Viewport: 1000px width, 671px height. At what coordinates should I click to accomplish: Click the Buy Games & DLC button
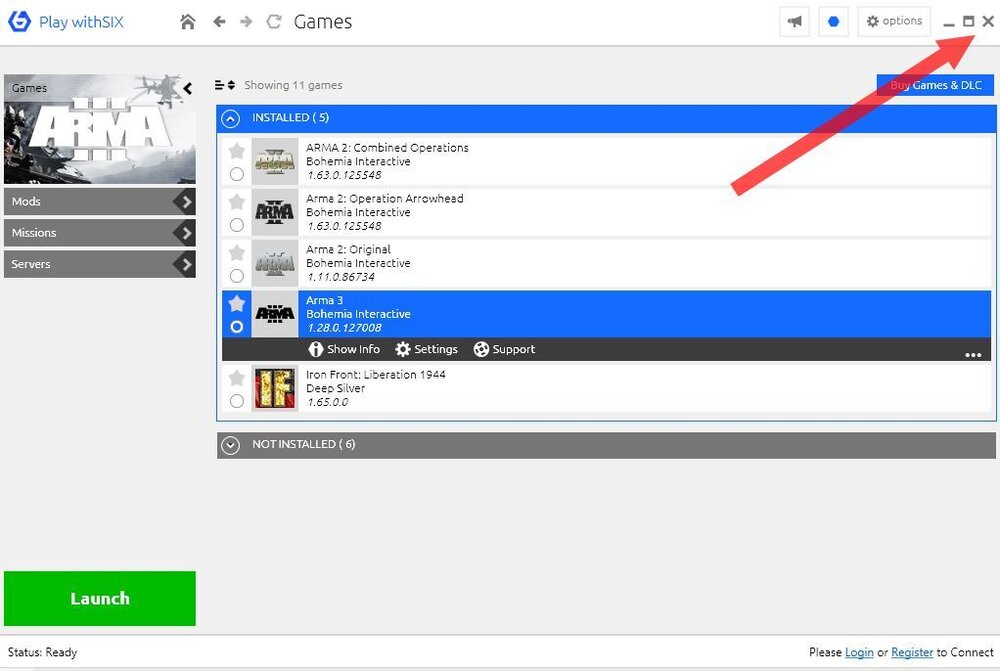tap(935, 85)
